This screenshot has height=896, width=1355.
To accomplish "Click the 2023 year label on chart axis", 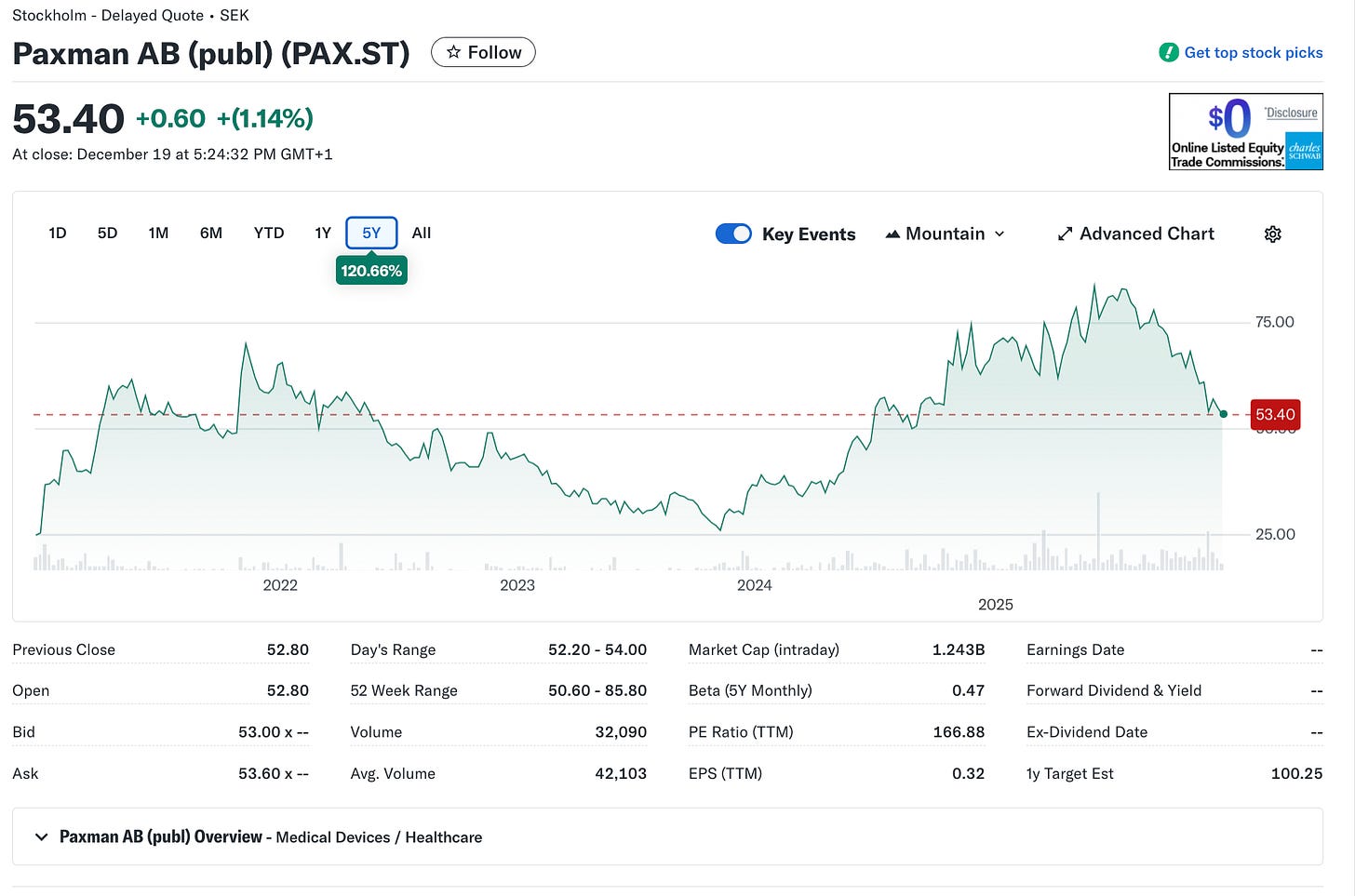I will click(x=517, y=585).
